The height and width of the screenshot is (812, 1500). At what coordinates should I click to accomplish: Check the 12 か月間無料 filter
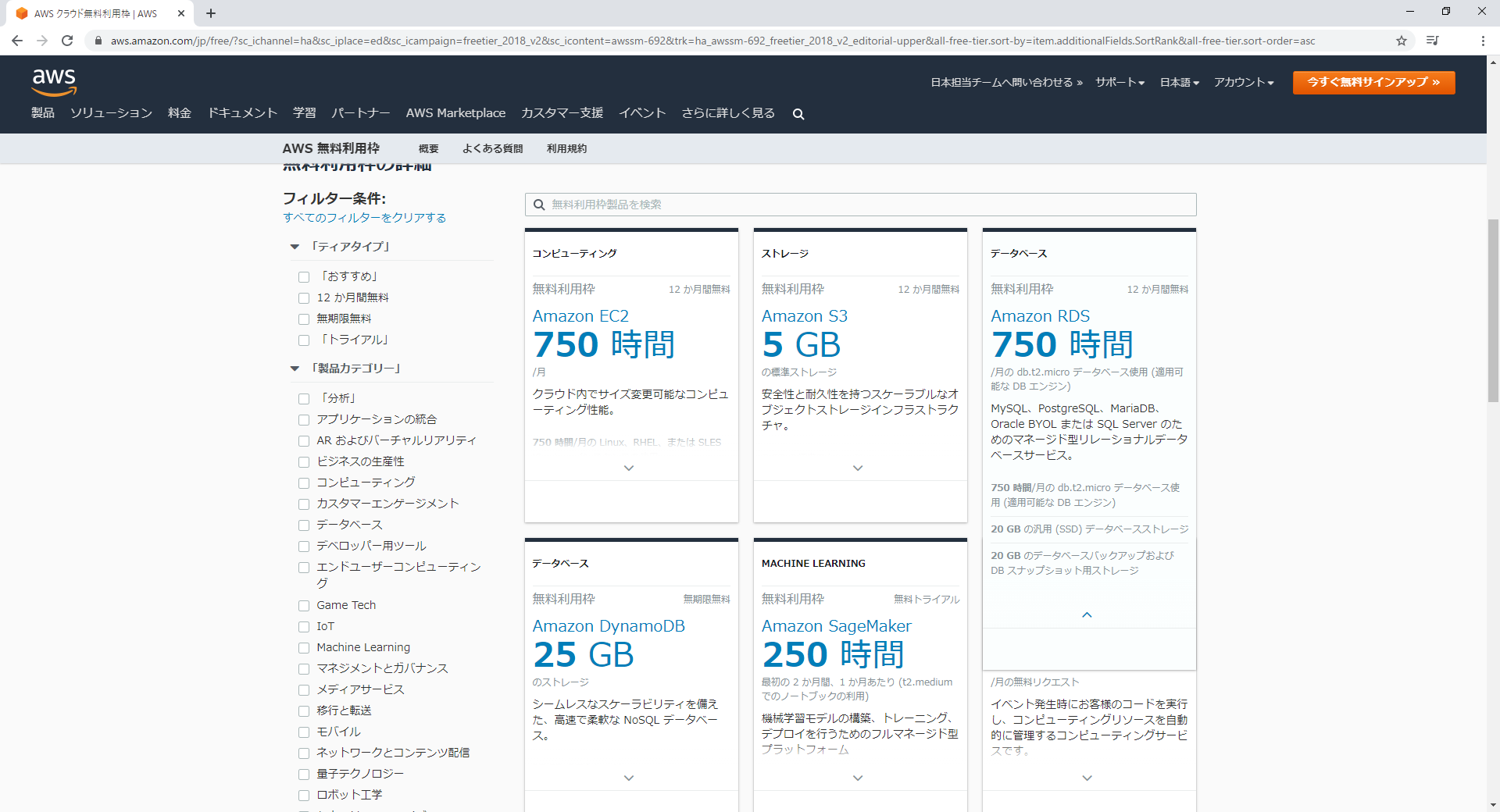[304, 298]
